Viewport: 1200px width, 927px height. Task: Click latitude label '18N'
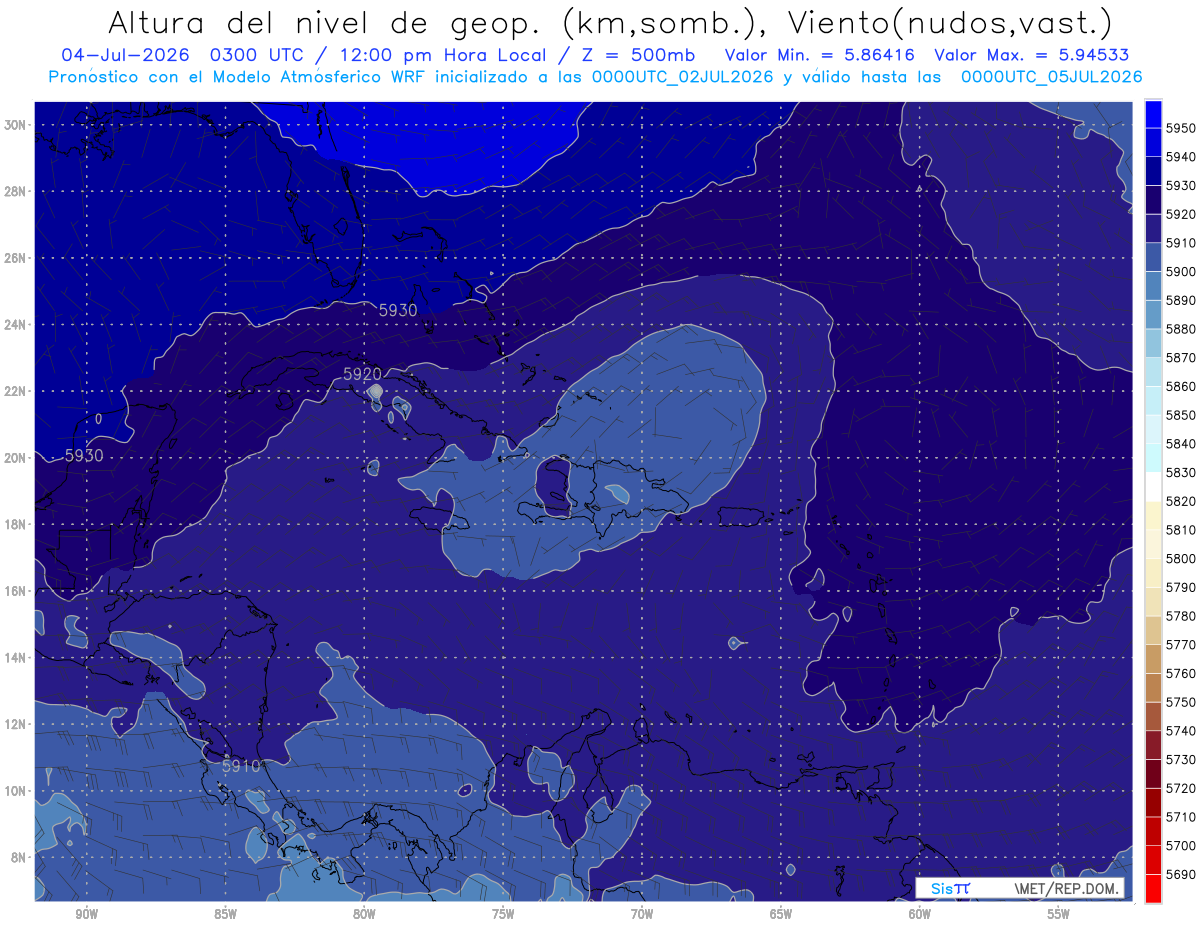click(x=15, y=524)
